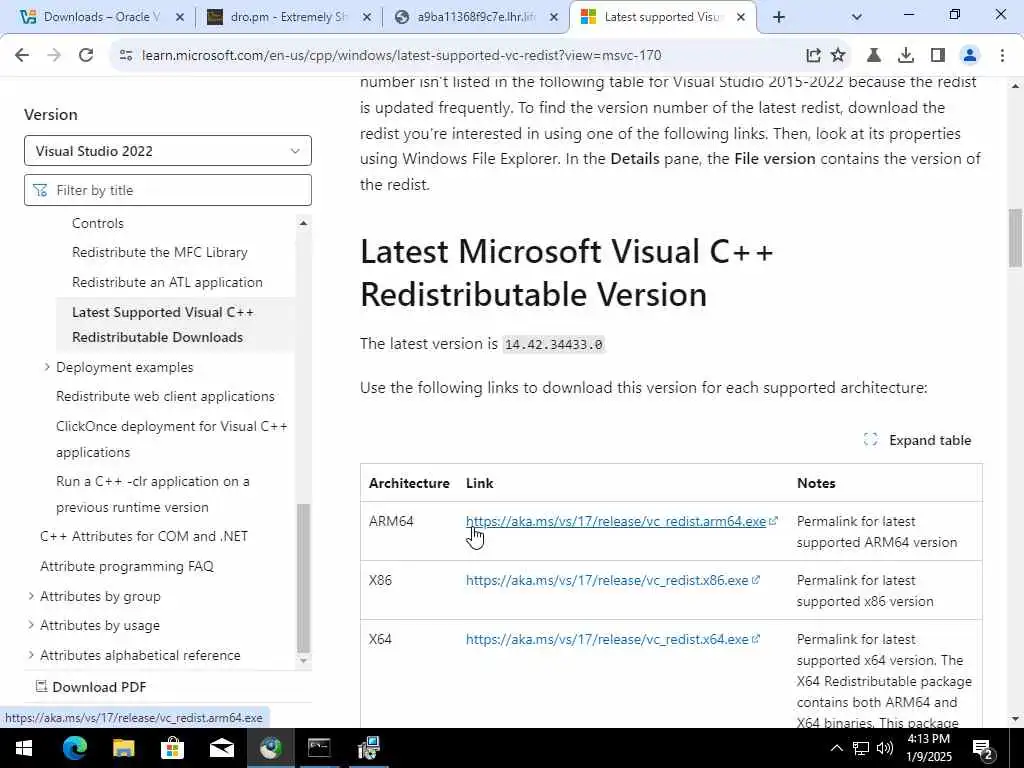Click Download PDF

click(91, 687)
